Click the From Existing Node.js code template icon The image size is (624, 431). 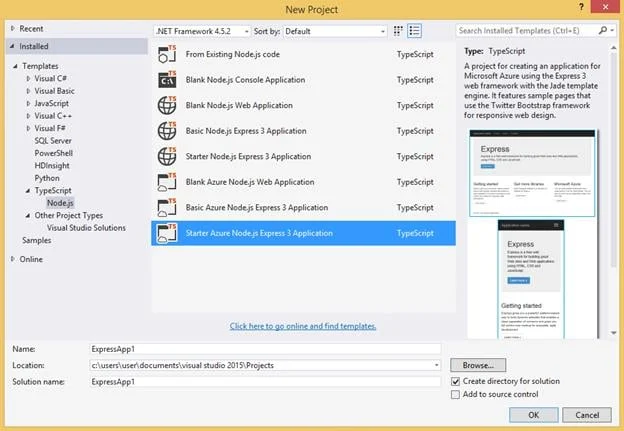(x=167, y=55)
